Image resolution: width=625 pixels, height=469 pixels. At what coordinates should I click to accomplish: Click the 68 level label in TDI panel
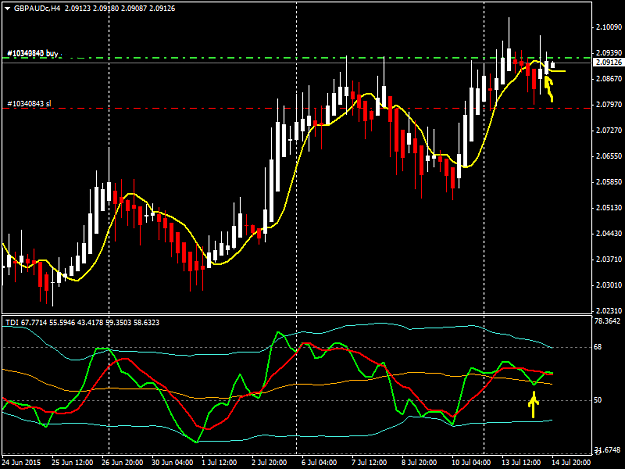(598, 347)
